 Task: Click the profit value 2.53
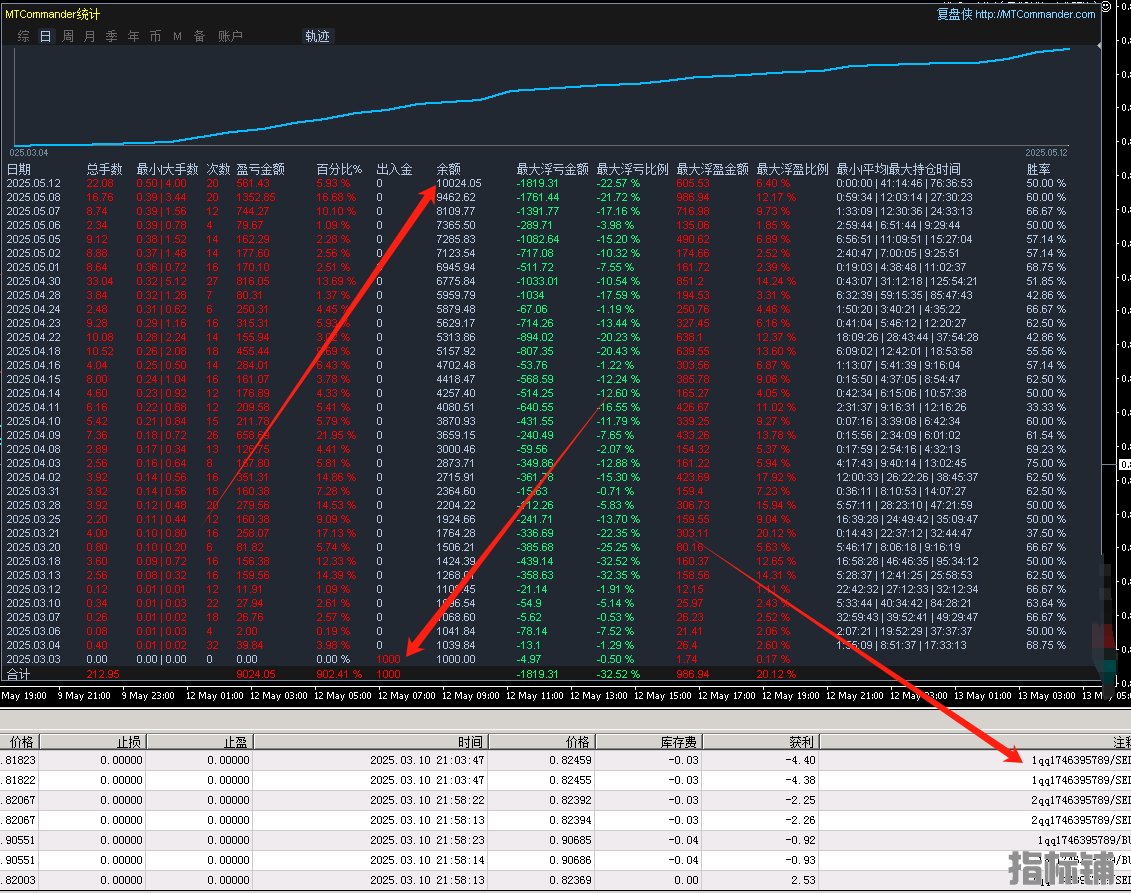click(803, 880)
